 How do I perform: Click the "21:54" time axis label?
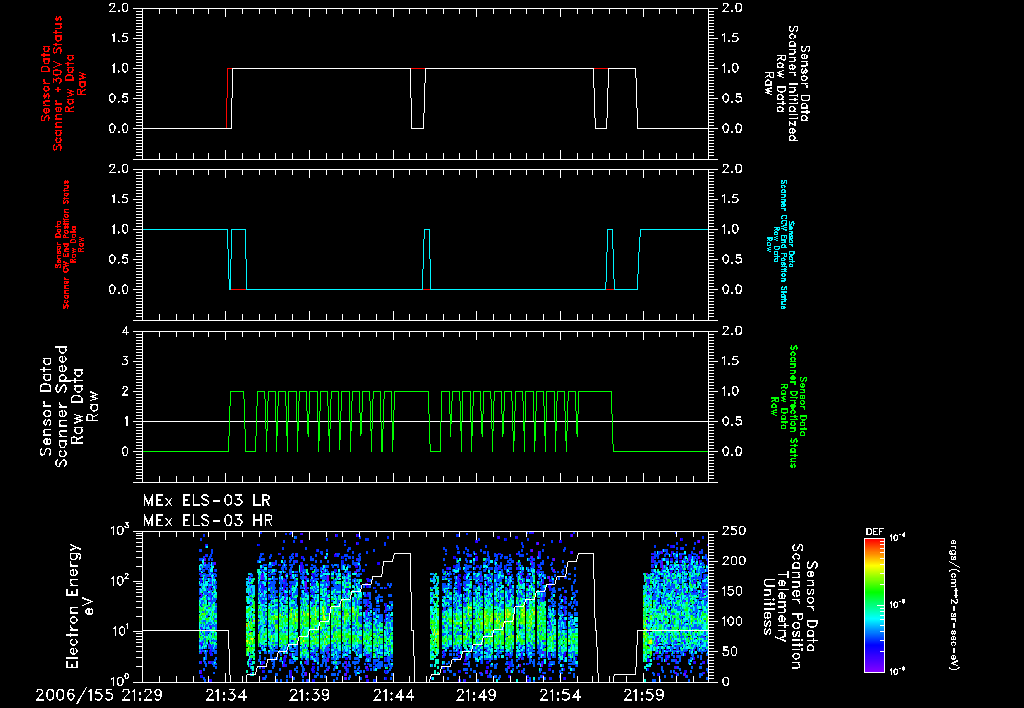coord(560,695)
